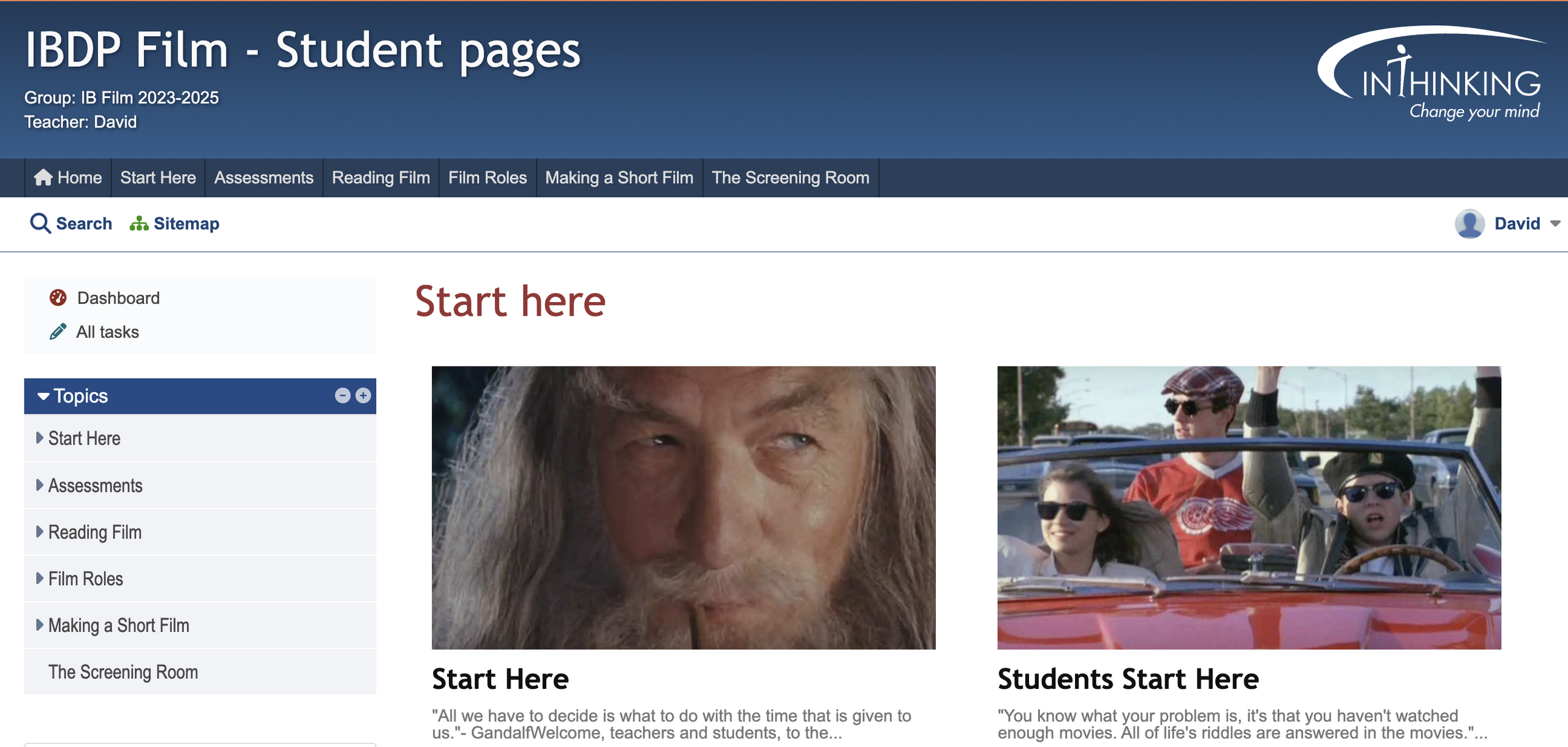This screenshot has height=747, width=1568.
Task: Select Start Here in Topics list
Action: (85, 438)
